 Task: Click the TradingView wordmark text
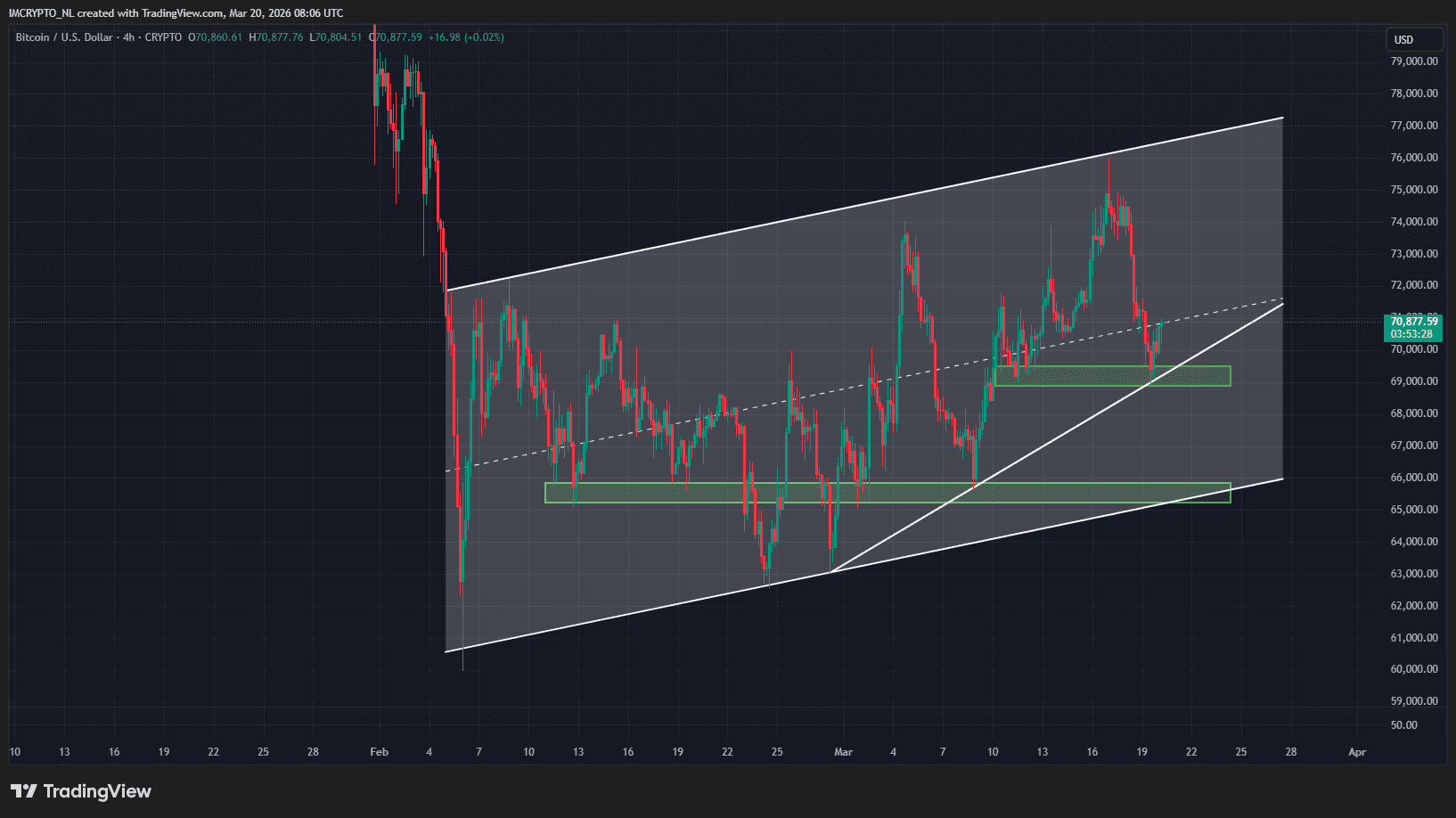click(97, 791)
